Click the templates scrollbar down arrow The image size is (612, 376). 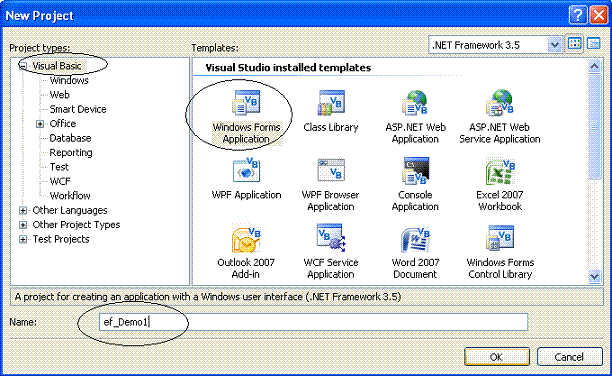point(594,276)
